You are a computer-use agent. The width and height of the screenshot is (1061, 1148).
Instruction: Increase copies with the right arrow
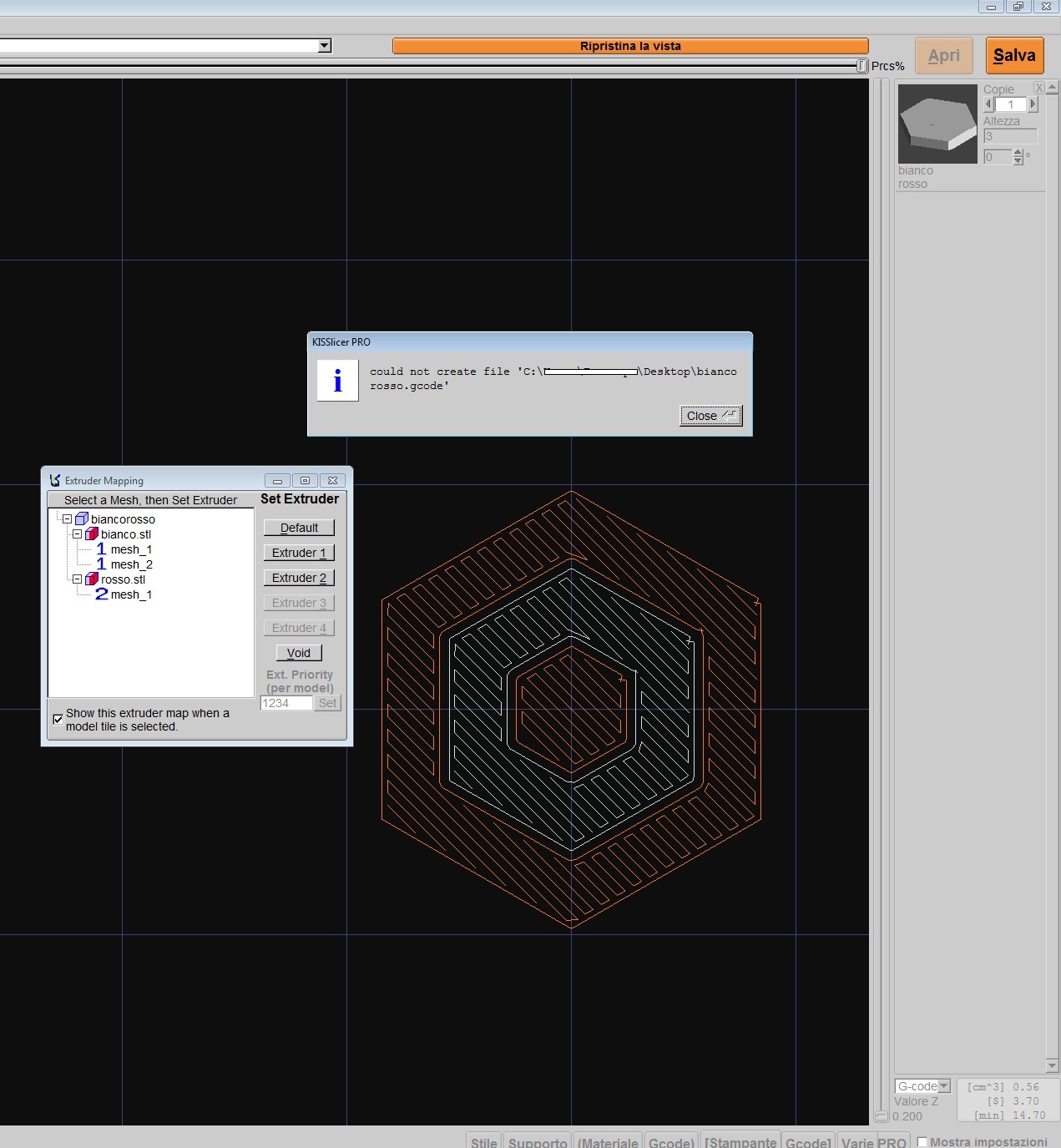(x=1033, y=104)
